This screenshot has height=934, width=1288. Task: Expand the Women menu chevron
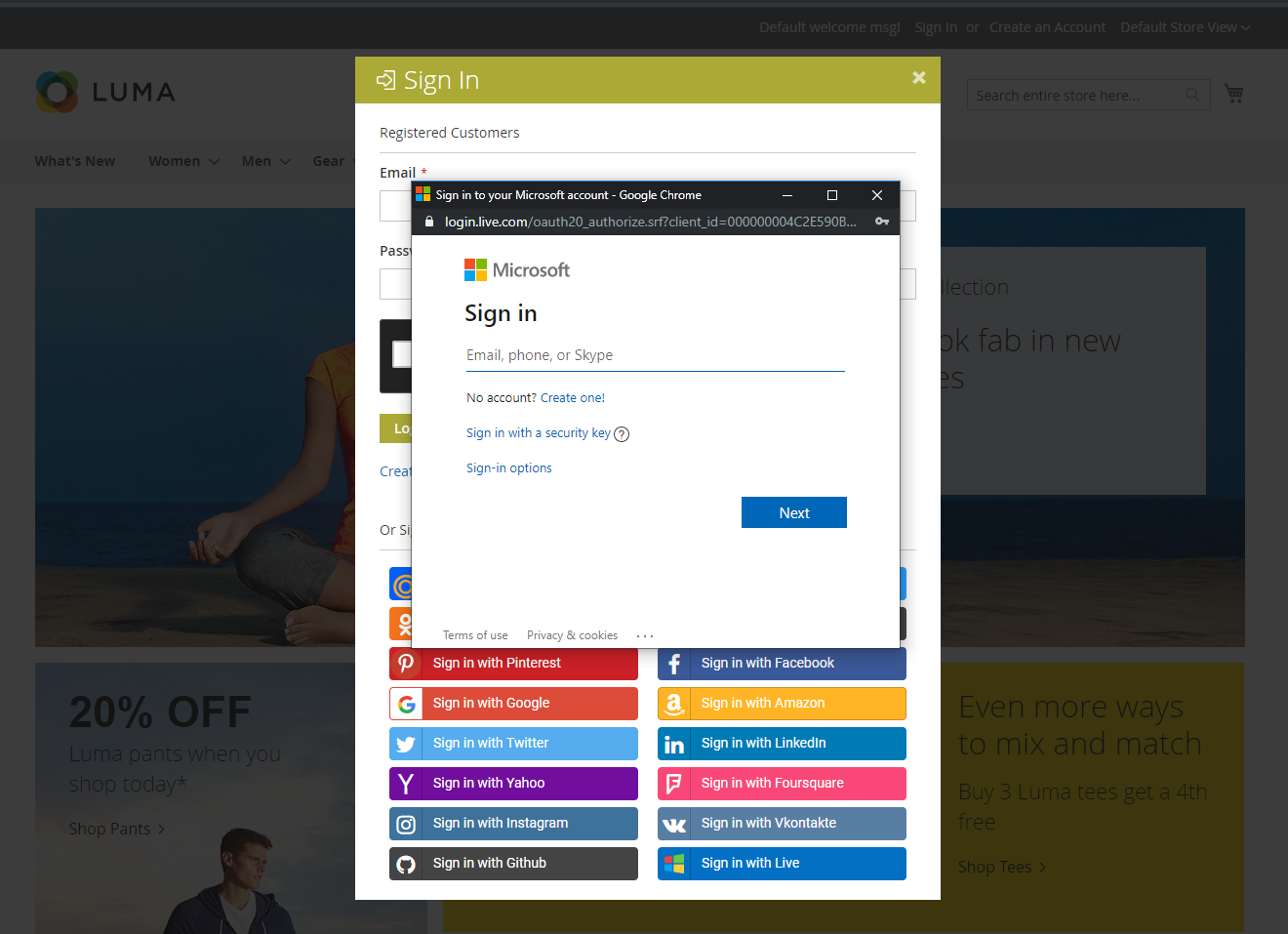(214, 162)
